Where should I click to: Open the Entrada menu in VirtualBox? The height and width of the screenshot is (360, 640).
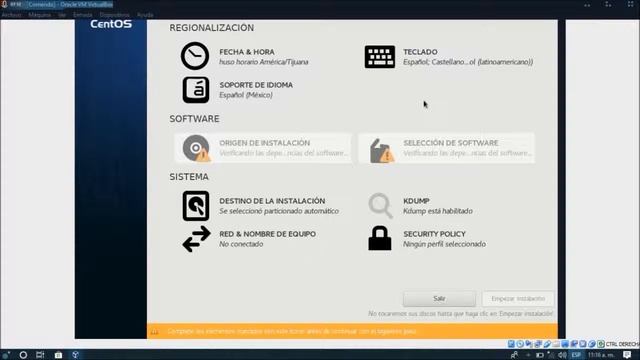[82, 15]
